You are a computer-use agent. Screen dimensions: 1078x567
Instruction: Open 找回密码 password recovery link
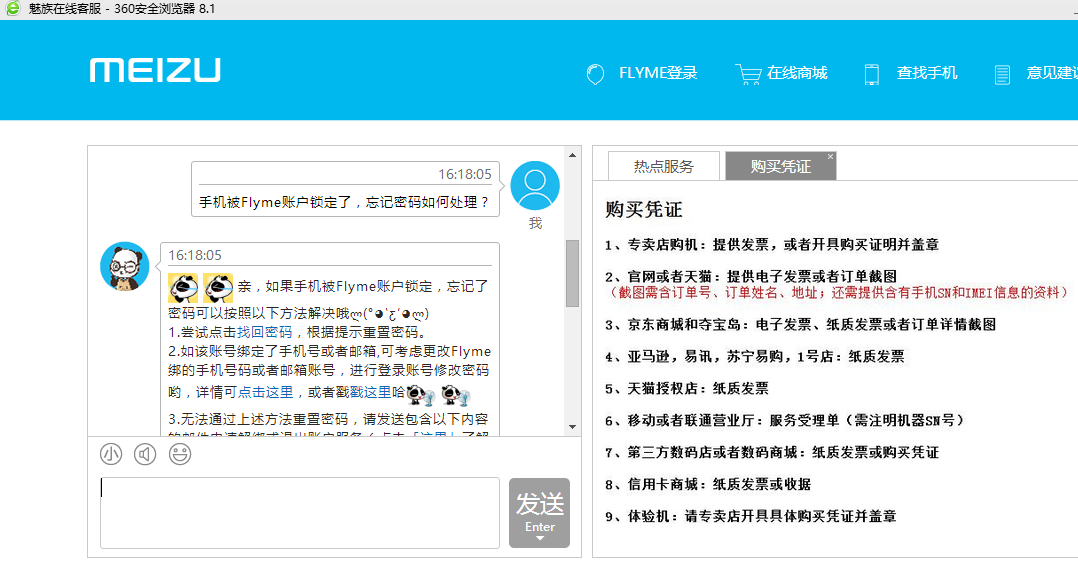[265, 332]
